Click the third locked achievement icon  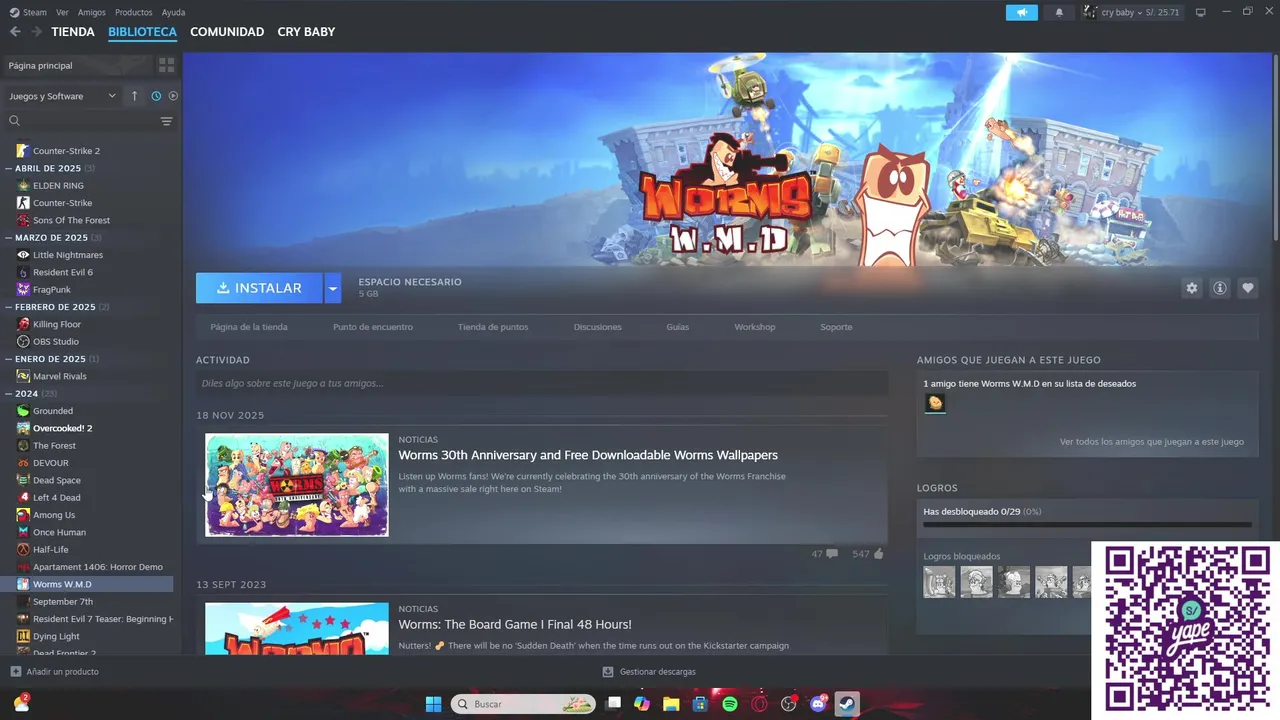[1014, 582]
